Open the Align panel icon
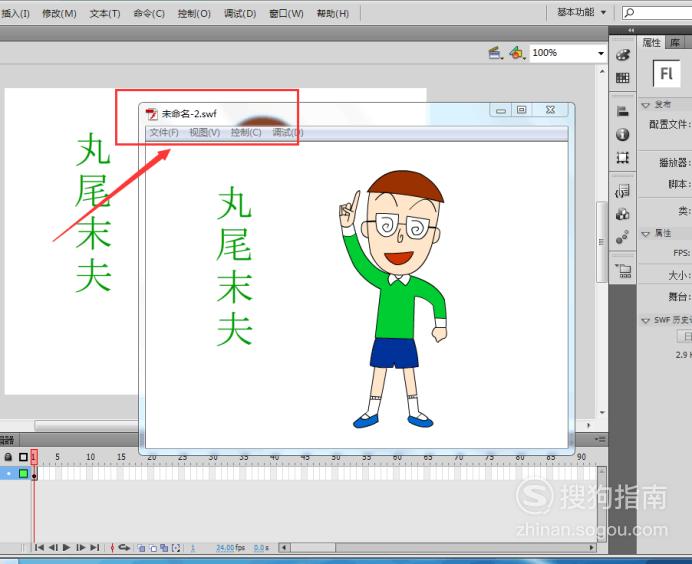692x564 pixels. (x=623, y=112)
